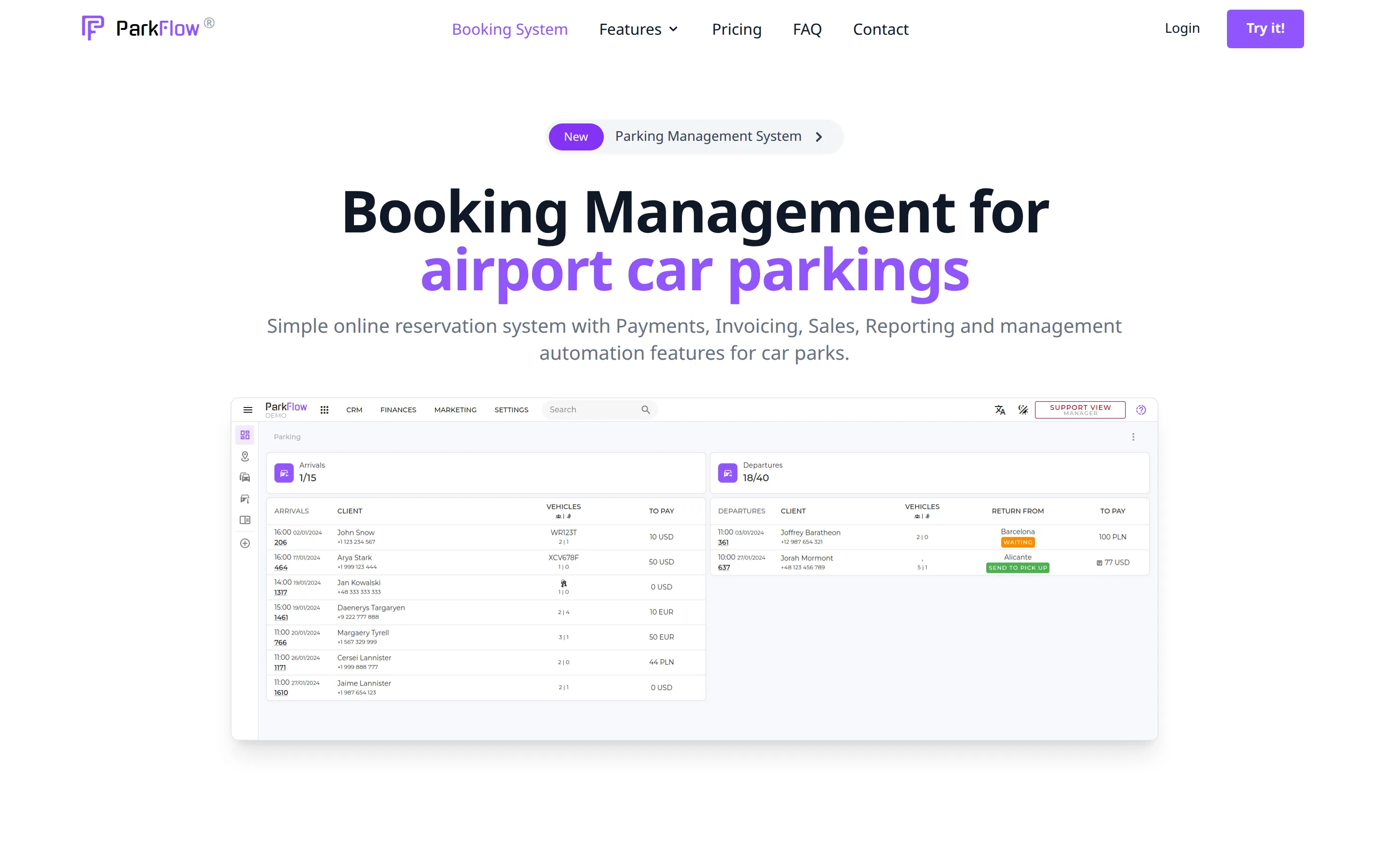
Task: Click the New badge pill
Action: (x=576, y=136)
